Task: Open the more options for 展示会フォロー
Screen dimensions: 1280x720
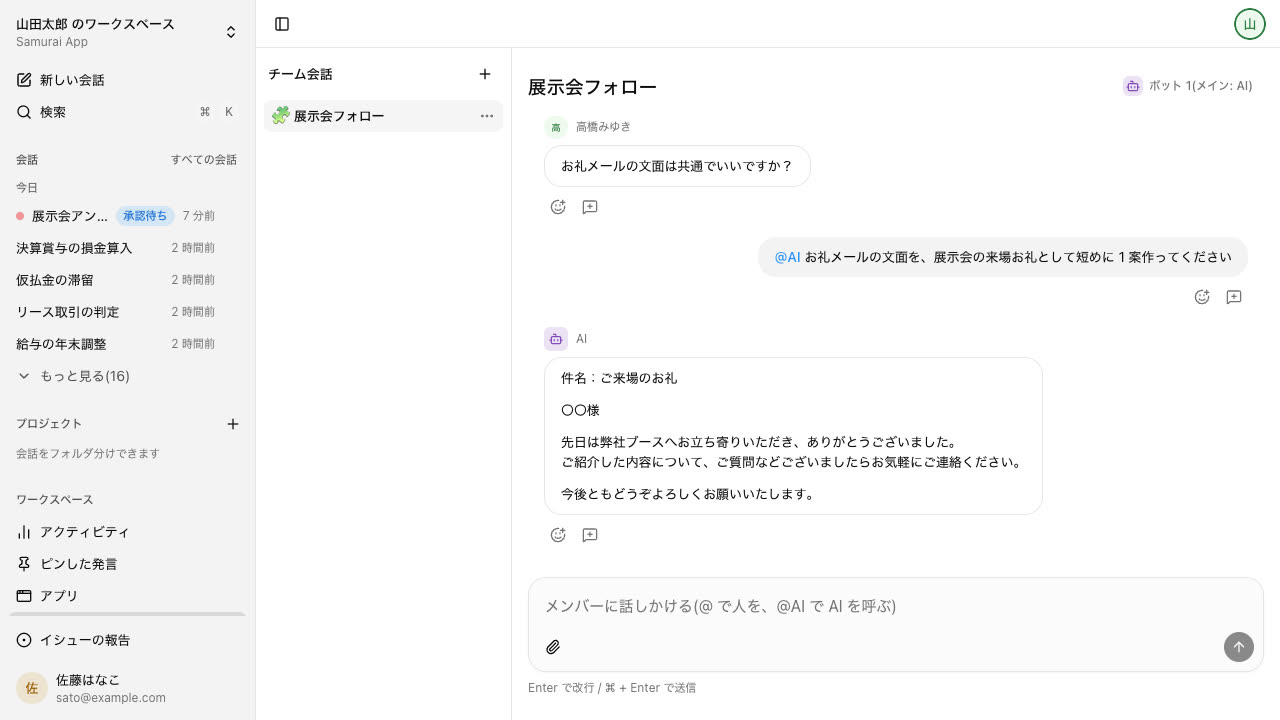Action: pos(487,116)
